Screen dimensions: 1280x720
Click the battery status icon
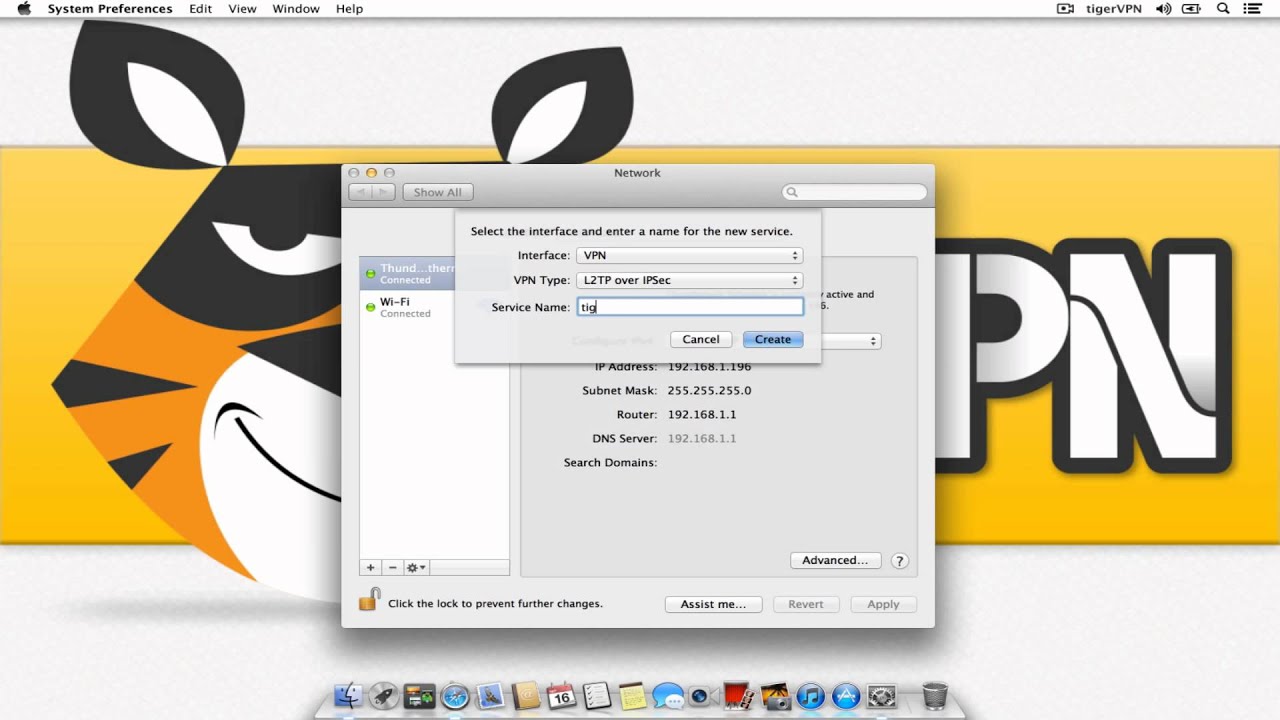tap(1193, 9)
